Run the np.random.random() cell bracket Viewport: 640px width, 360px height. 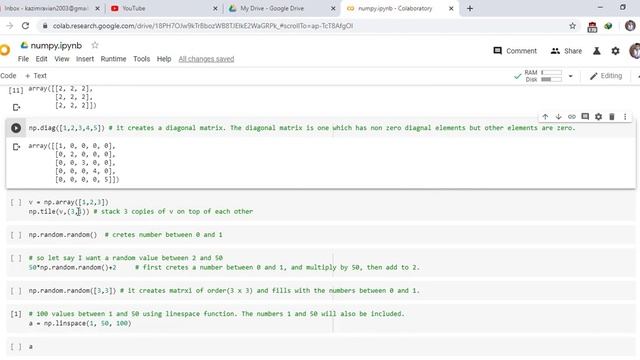16,235
